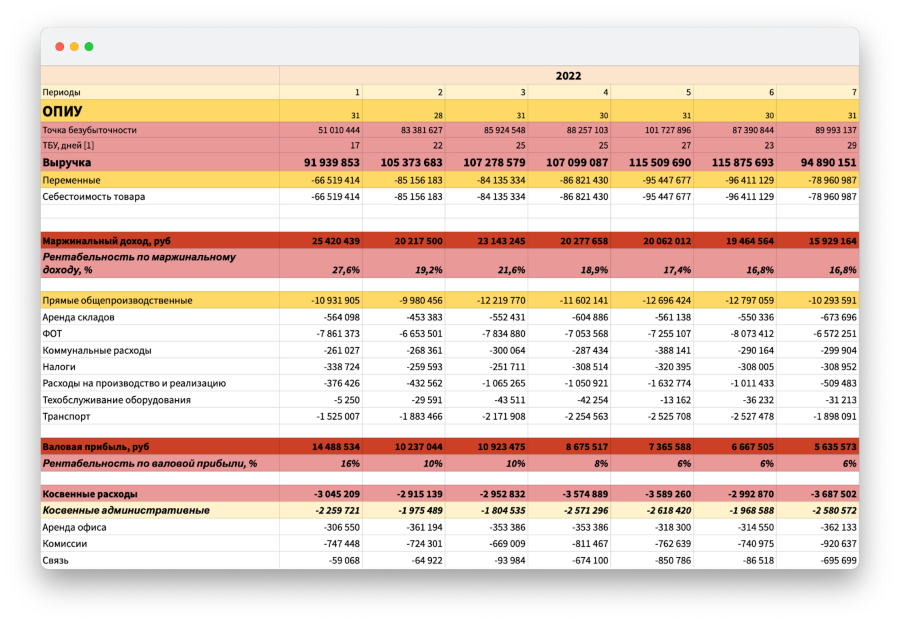
Task: Click the Аренда офиса row label
Action: [73, 527]
